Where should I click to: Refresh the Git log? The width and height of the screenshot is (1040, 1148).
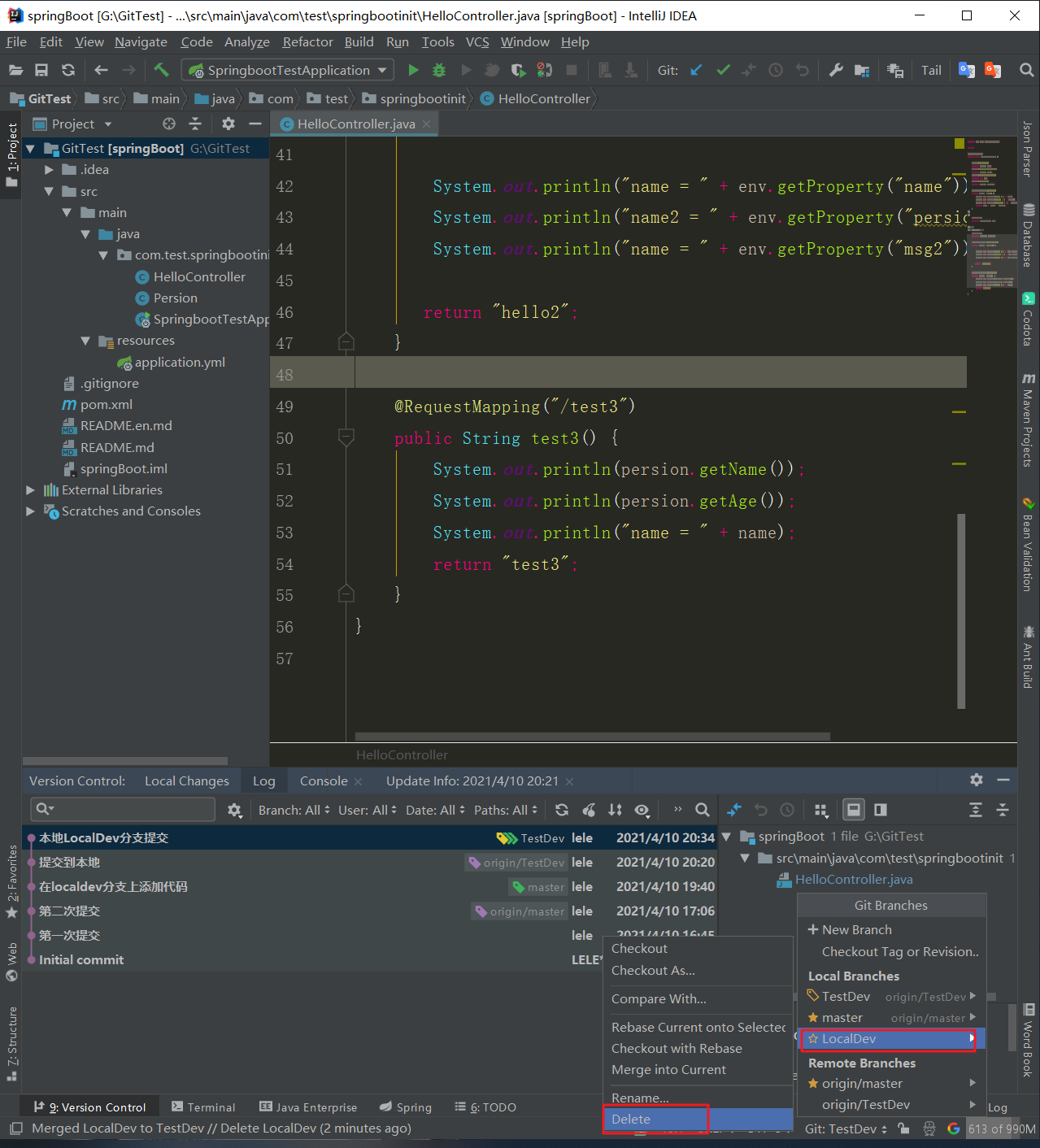click(x=561, y=809)
